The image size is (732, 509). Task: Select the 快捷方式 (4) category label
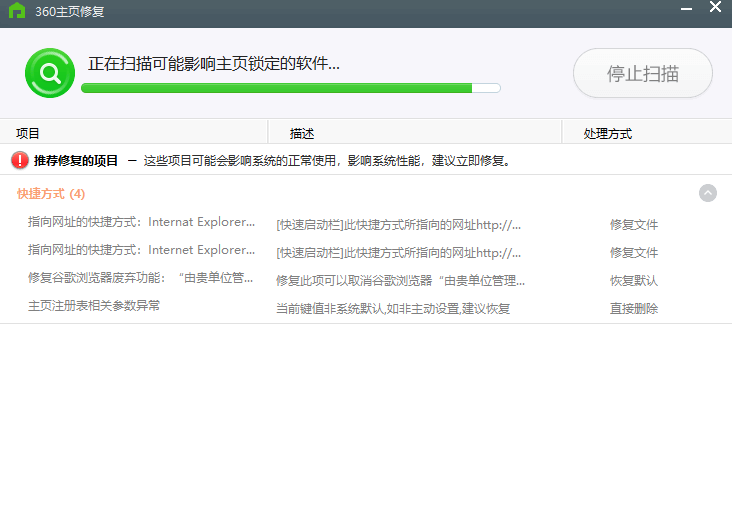pos(51,194)
